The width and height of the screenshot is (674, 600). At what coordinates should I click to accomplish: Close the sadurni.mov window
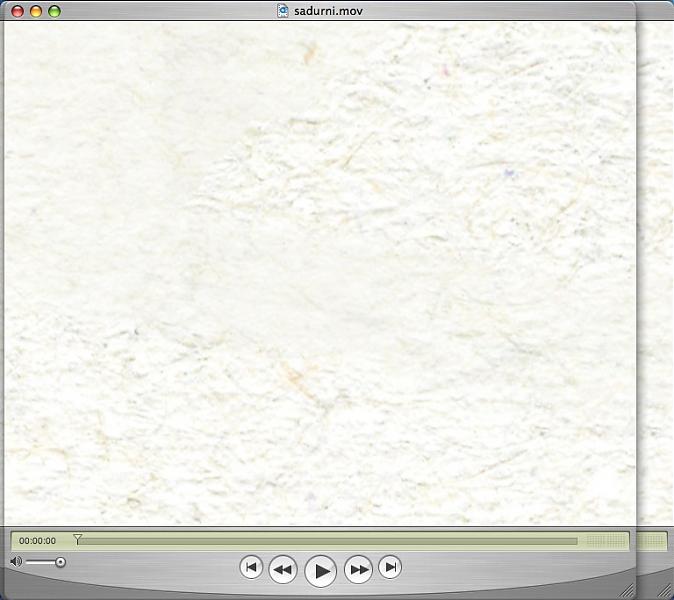click(x=17, y=11)
